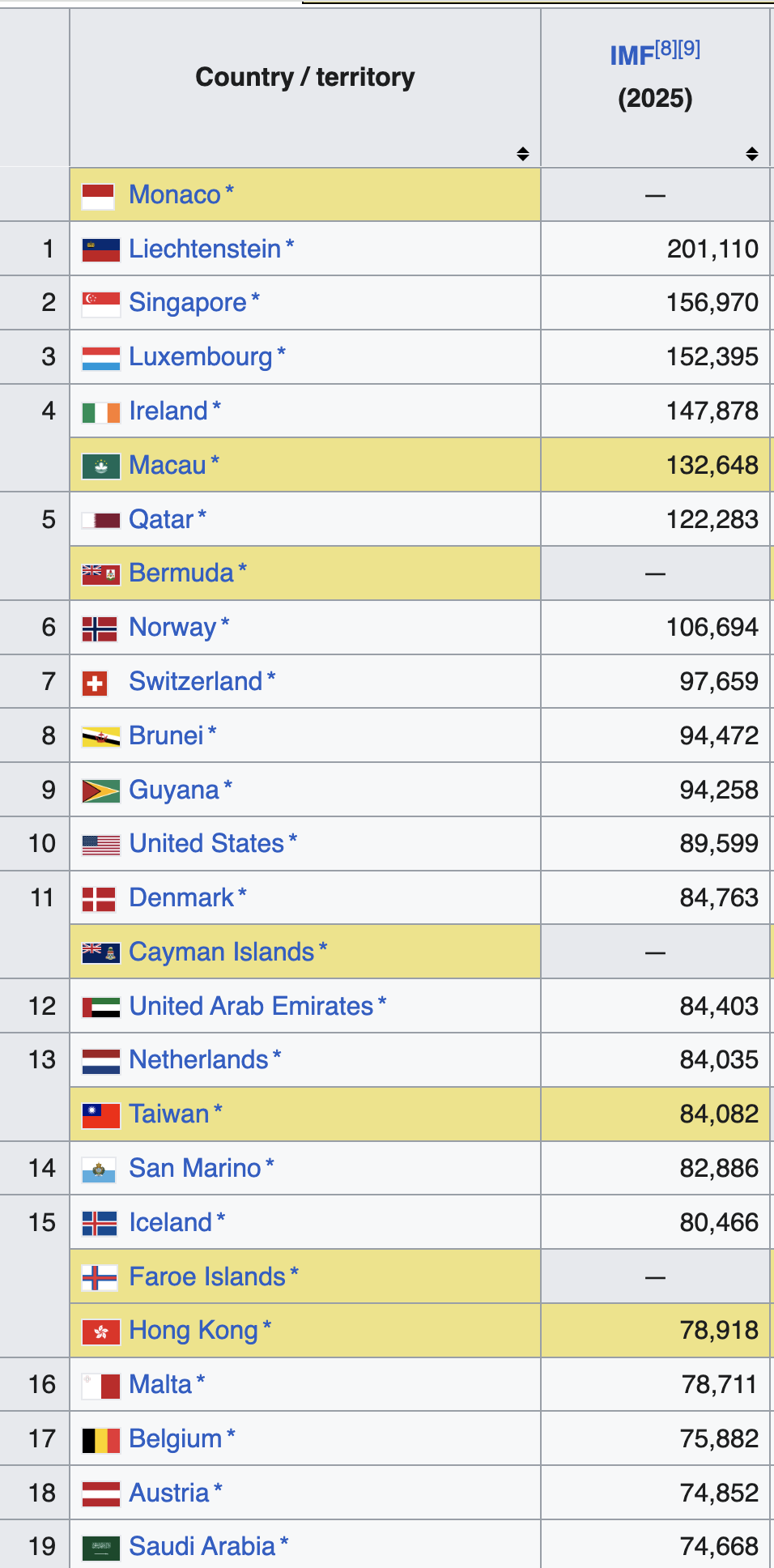
Task: Open the Taiwan link
Action: coord(169,1114)
